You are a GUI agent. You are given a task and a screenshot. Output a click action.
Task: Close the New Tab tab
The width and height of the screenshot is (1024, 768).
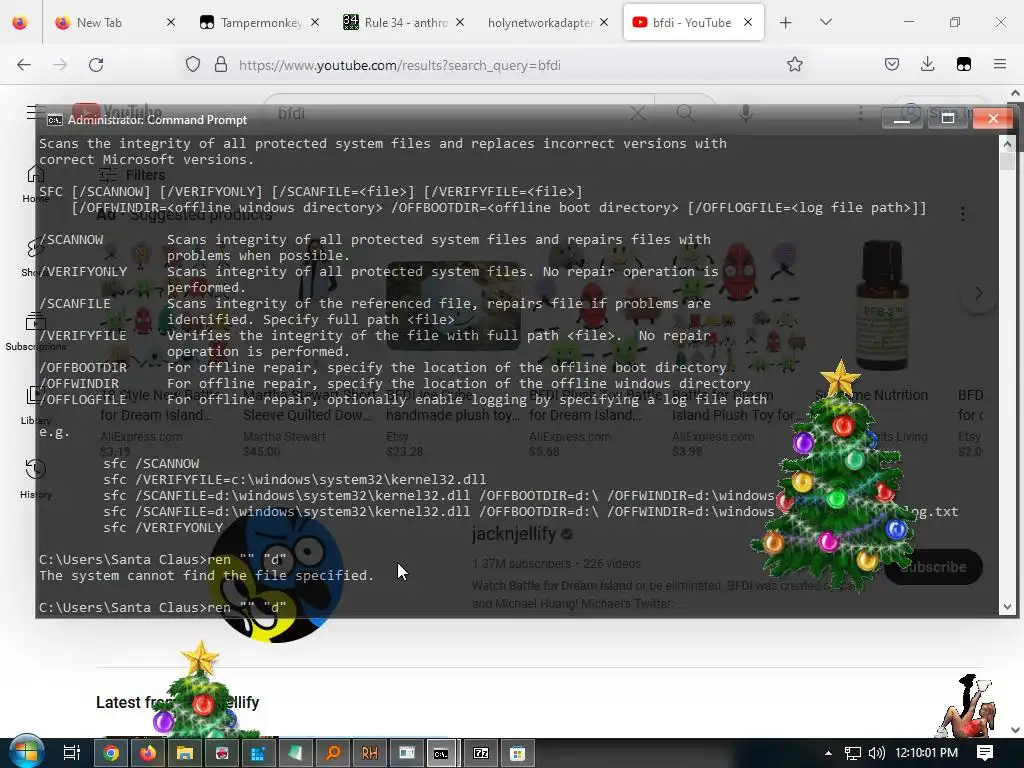point(170,23)
